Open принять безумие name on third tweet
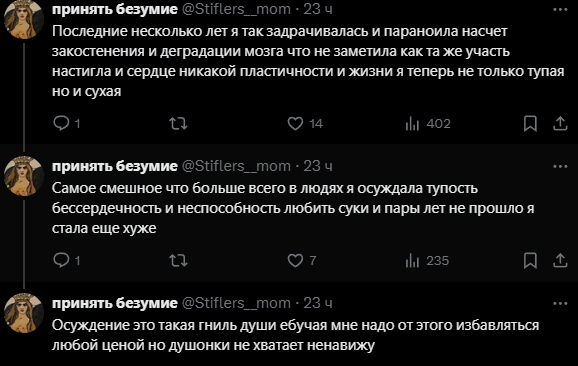 pos(115,303)
